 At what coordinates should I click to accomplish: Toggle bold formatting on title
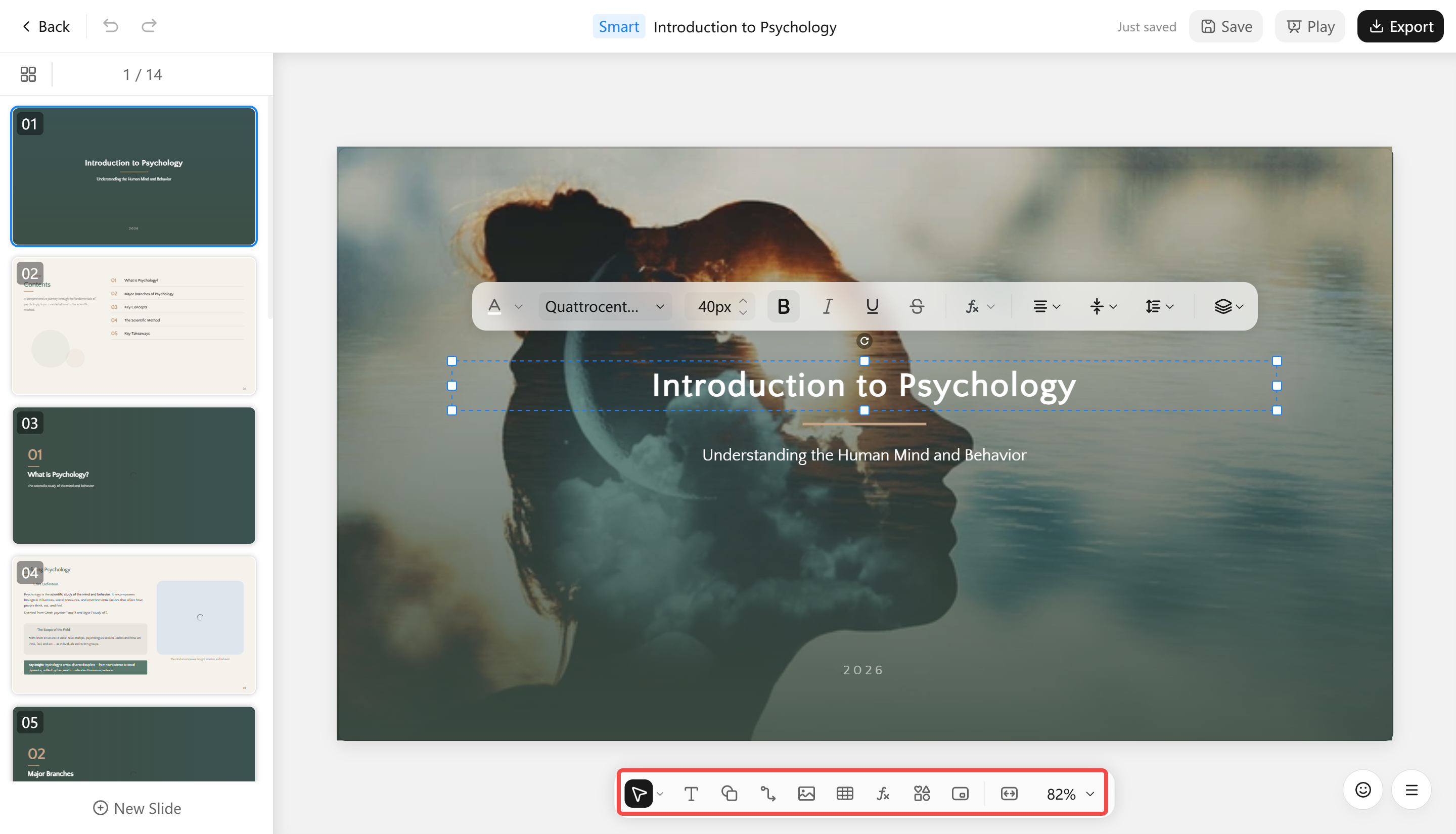coord(783,306)
